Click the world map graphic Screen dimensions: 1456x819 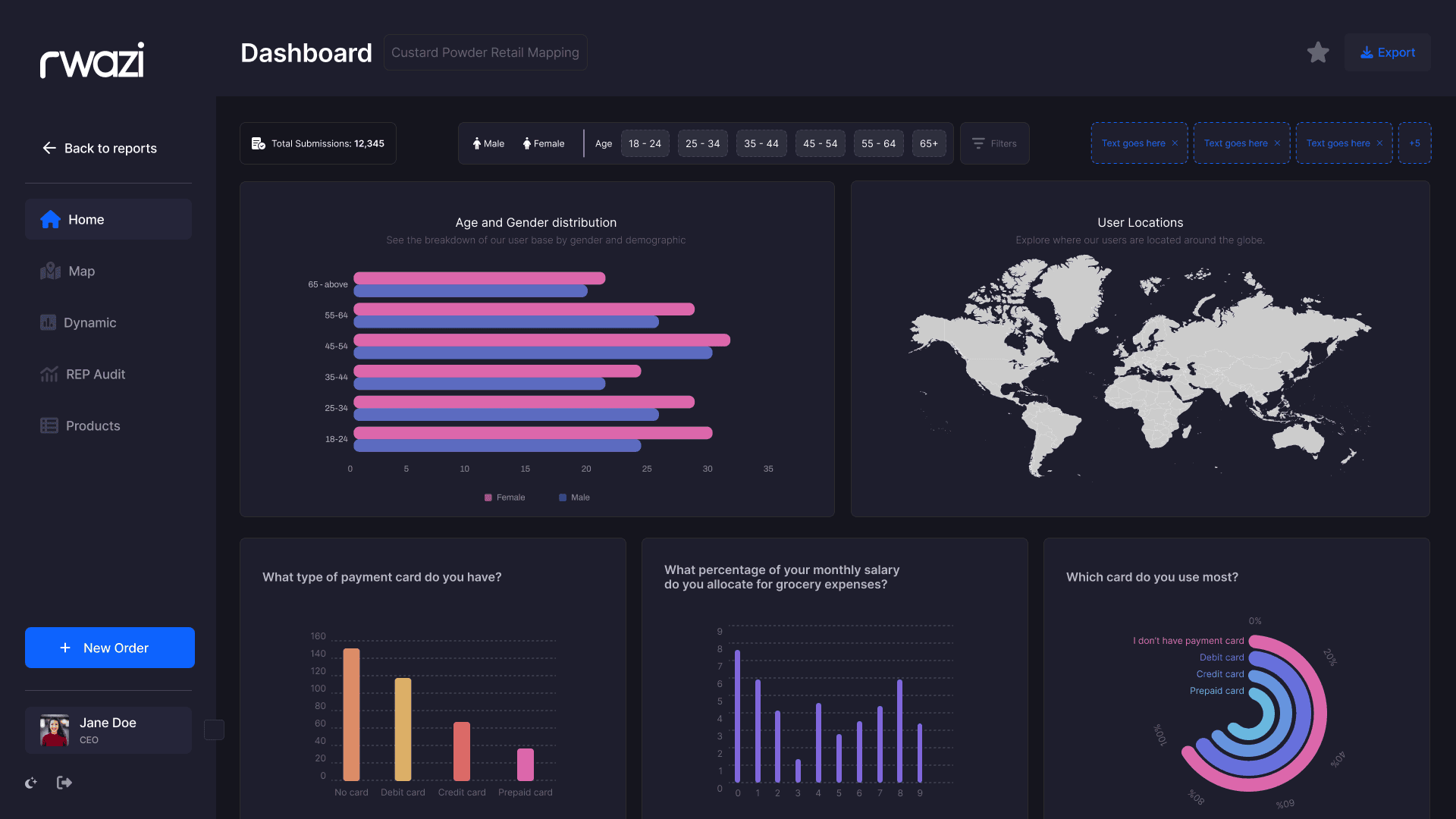coord(1141,366)
